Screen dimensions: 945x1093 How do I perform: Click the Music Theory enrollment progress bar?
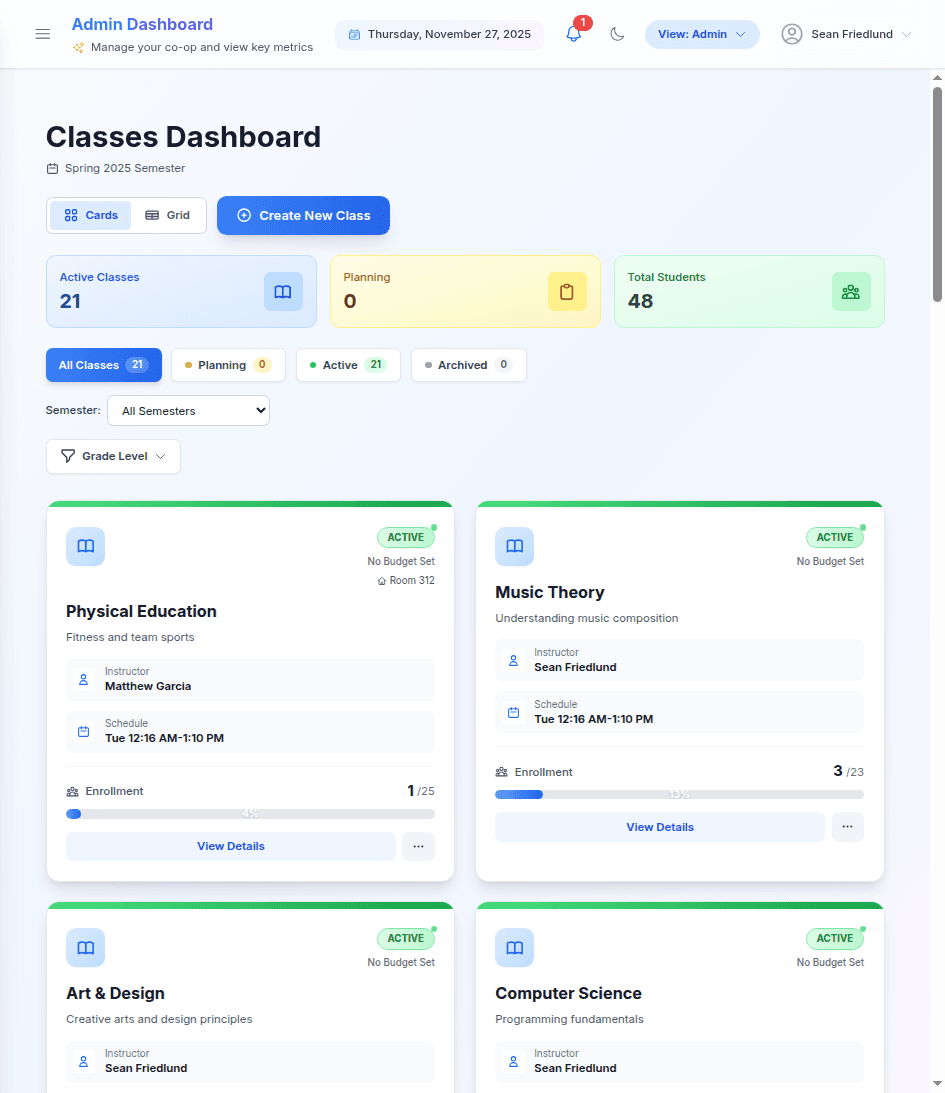point(679,794)
